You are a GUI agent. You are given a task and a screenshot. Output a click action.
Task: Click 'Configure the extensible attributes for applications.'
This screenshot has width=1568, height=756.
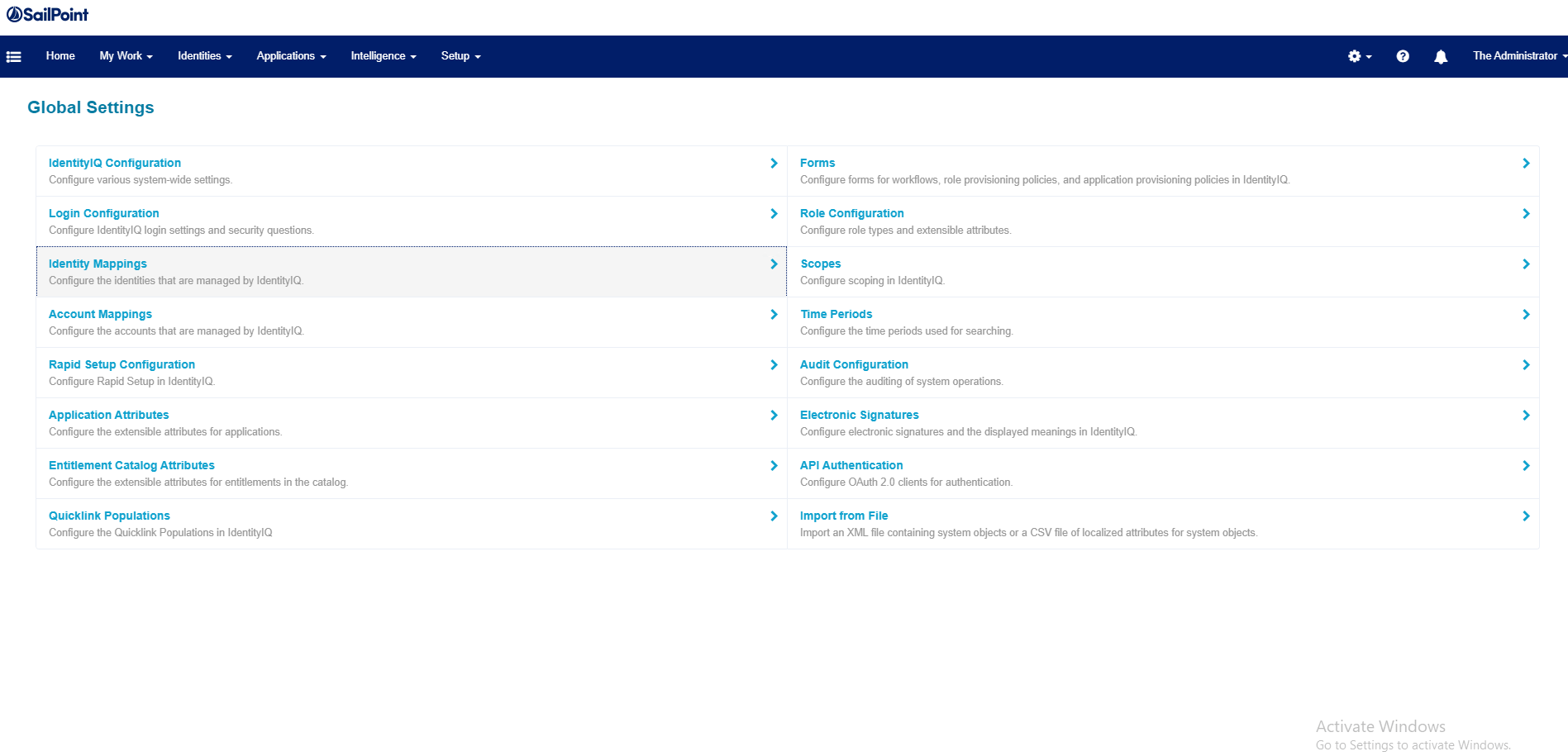165,432
